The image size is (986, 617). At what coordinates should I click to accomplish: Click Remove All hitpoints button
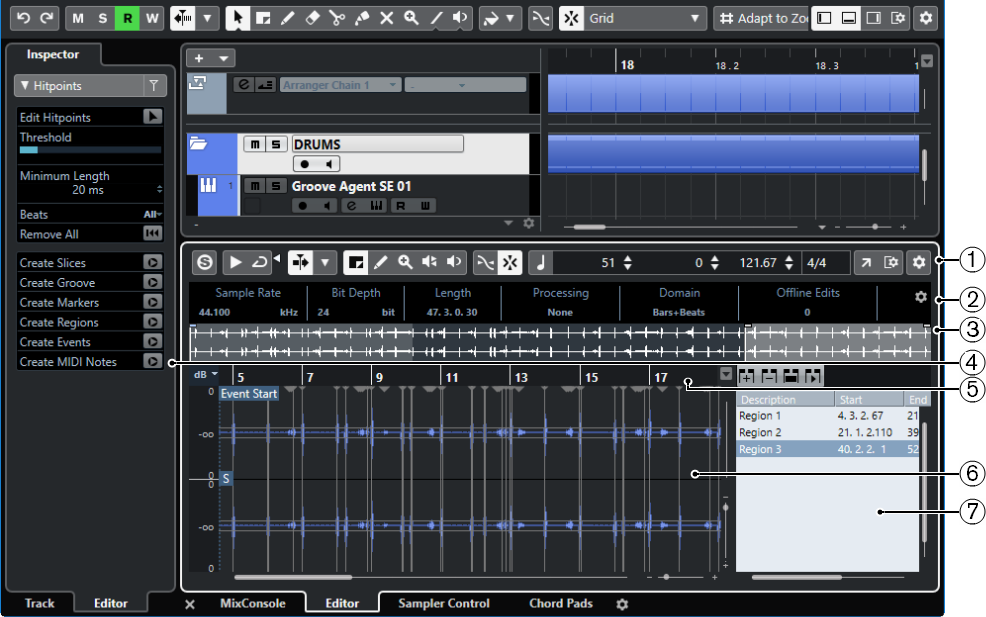[153, 234]
